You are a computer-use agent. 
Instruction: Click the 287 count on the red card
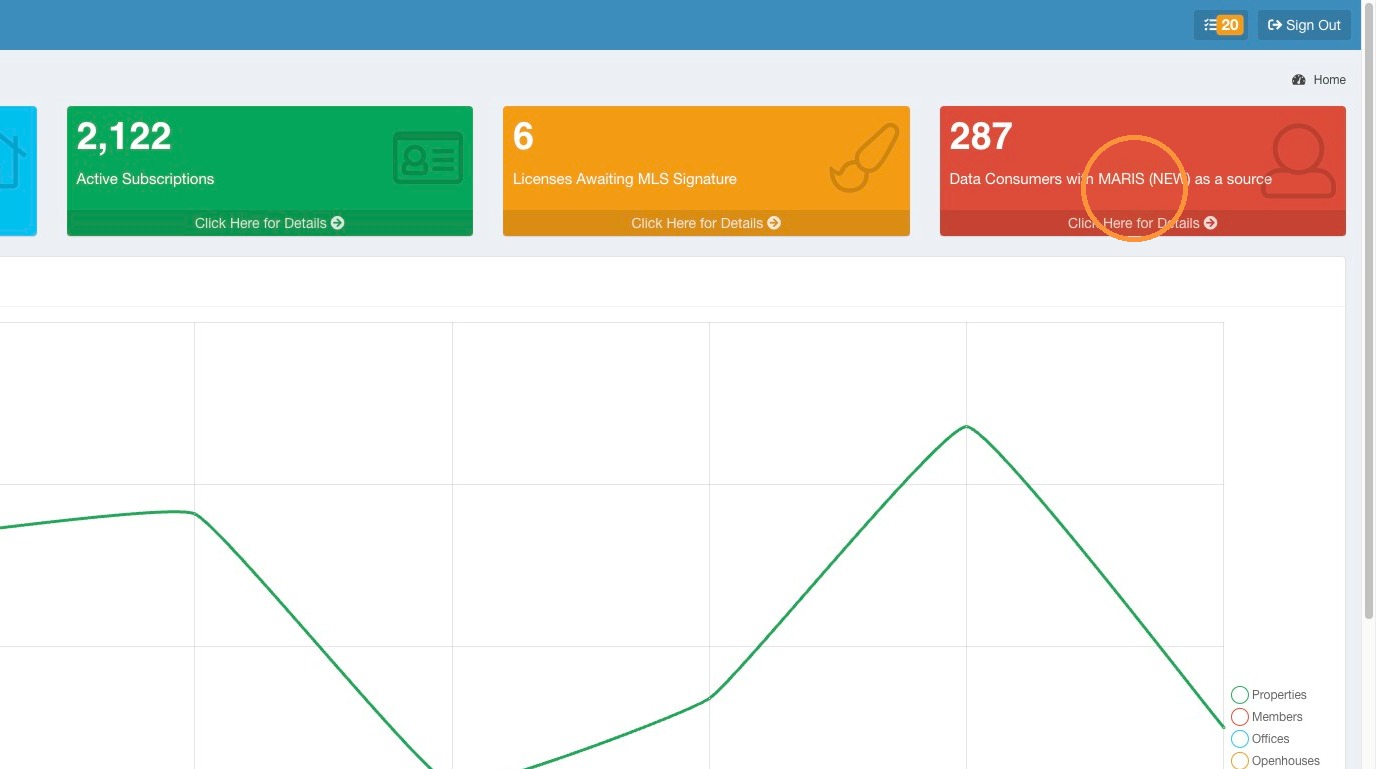click(981, 136)
